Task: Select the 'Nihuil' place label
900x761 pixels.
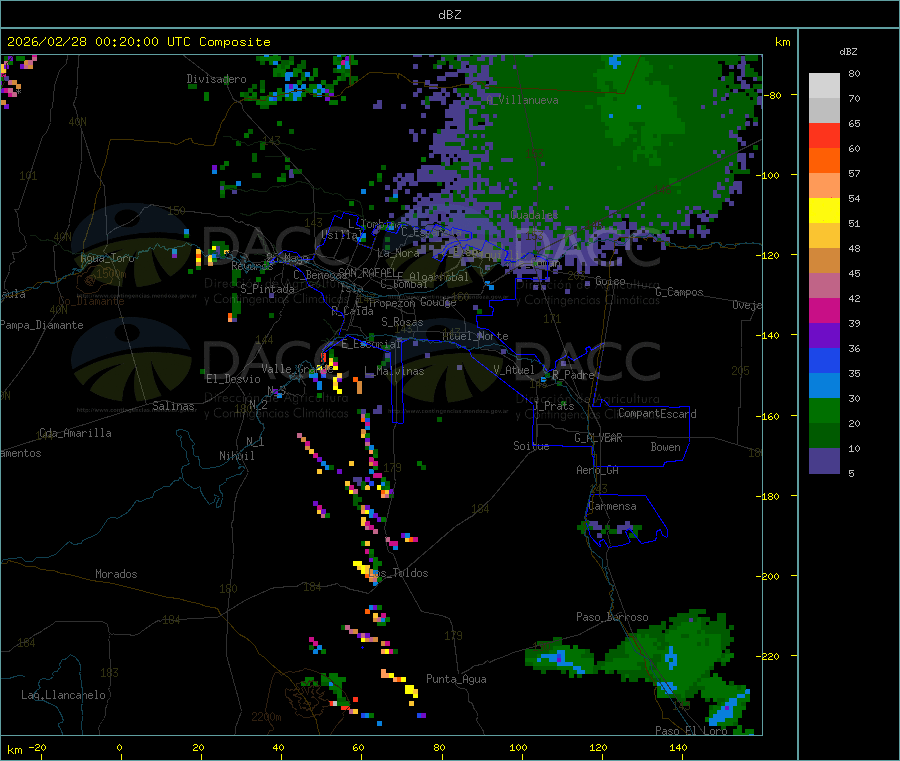Action: (236, 456)
